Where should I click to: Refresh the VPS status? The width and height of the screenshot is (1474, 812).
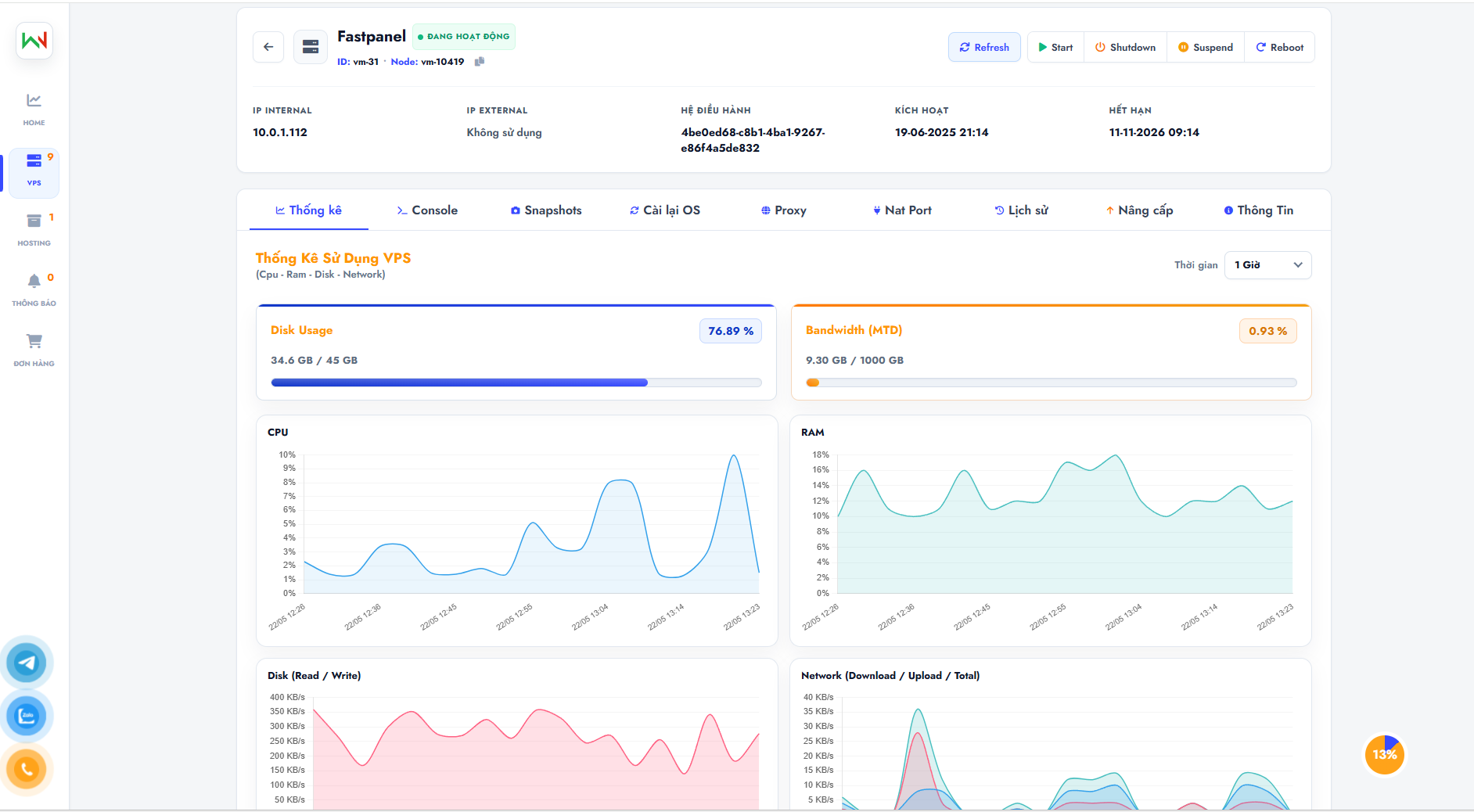point(984,47)
